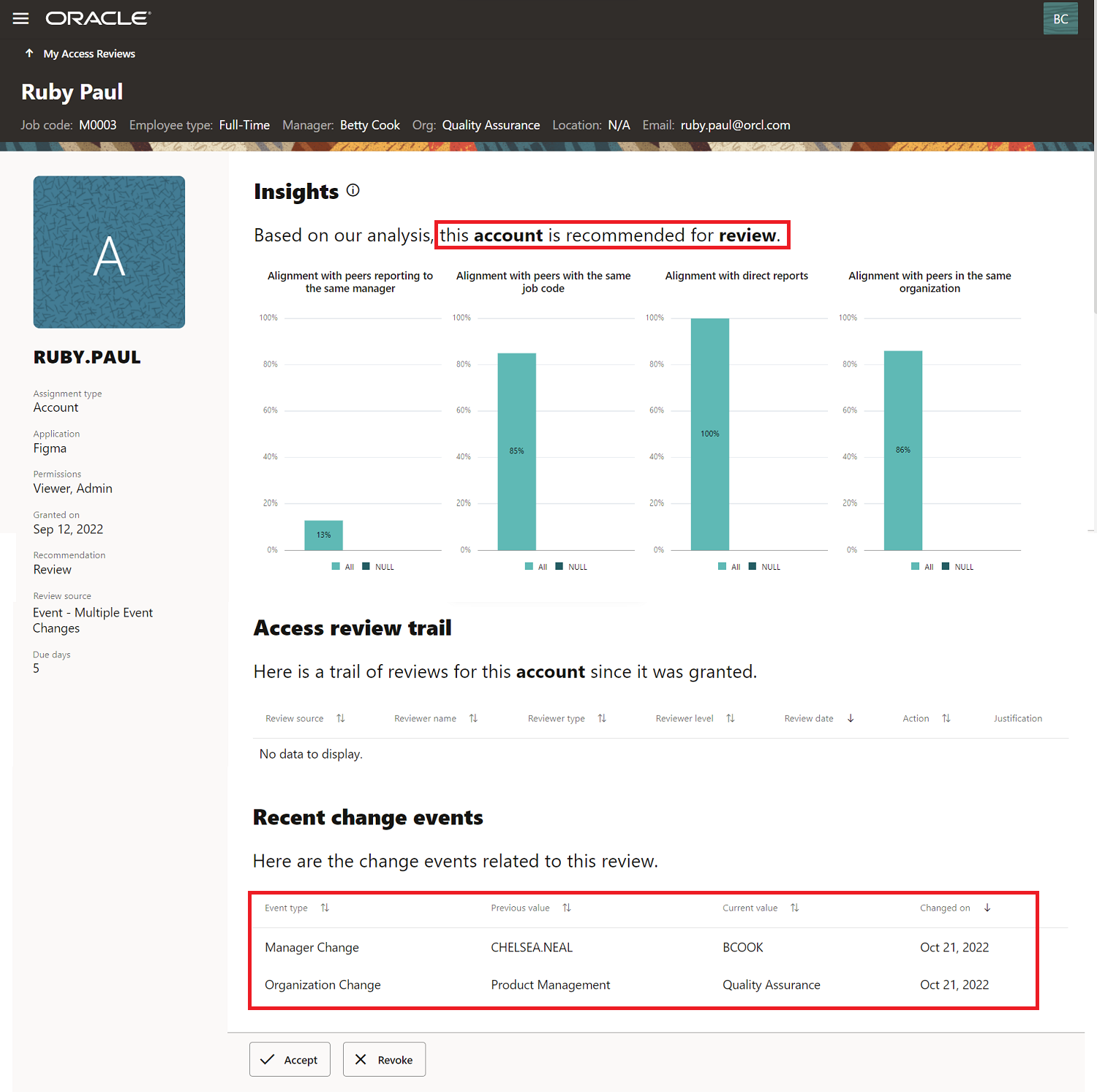This screenshot has width=1097, height=1092.
Task: Toggle NULL legend swatch under same-organization chart
Action: click(946, 566)
